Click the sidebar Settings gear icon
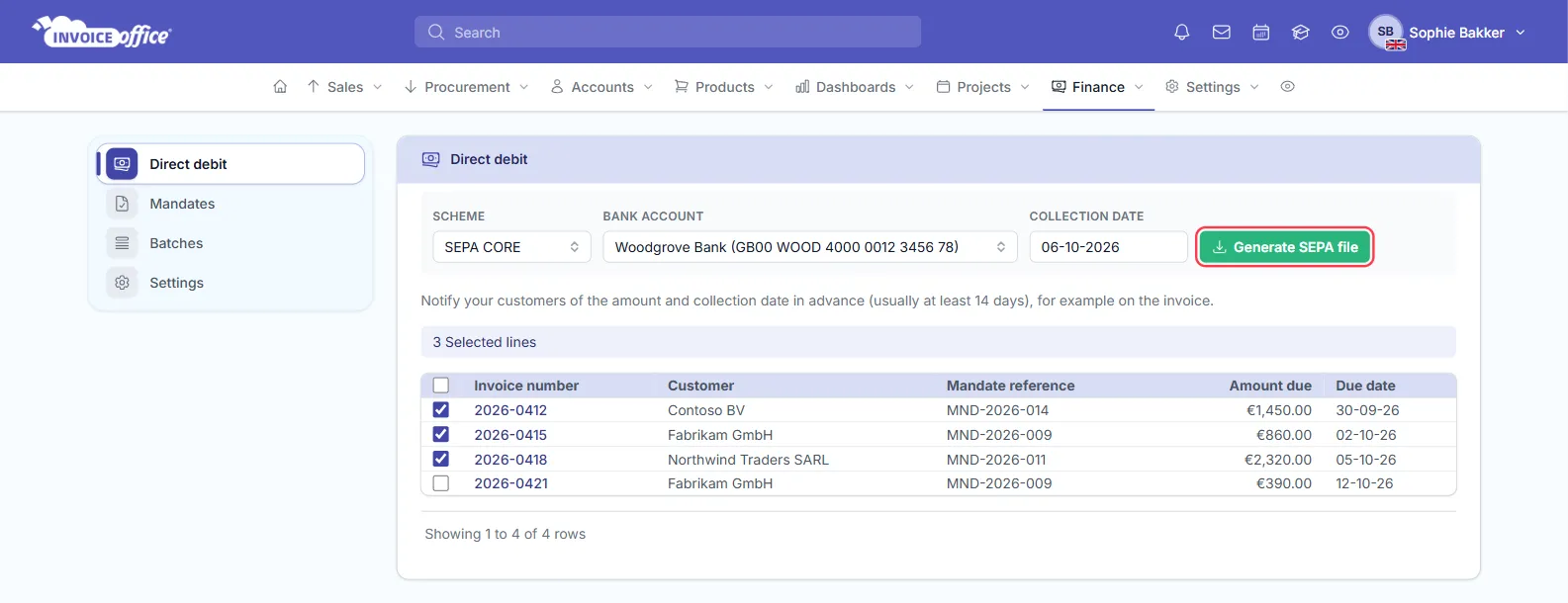The image size is (1568, 603). click(x=122, y=283)
